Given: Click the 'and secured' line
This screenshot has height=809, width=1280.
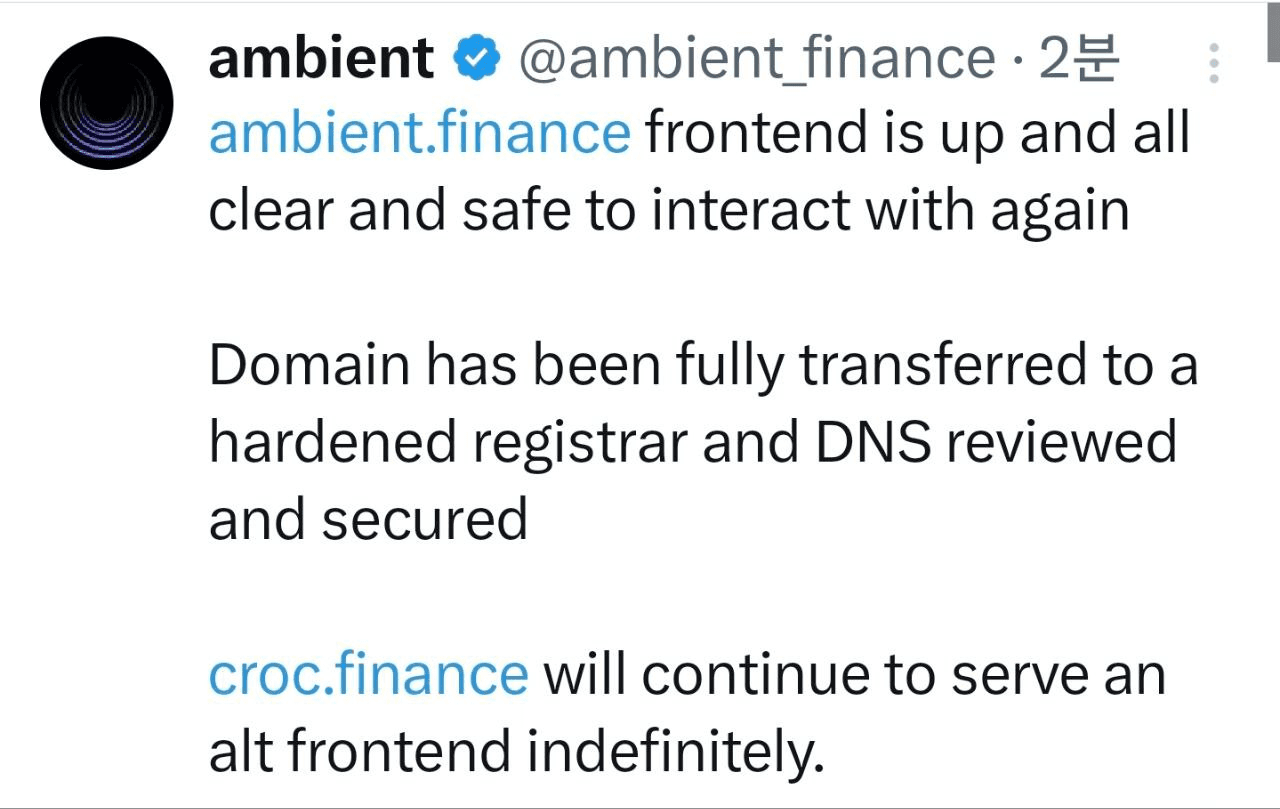Looking at the screenshot, I should coord(368,520).
